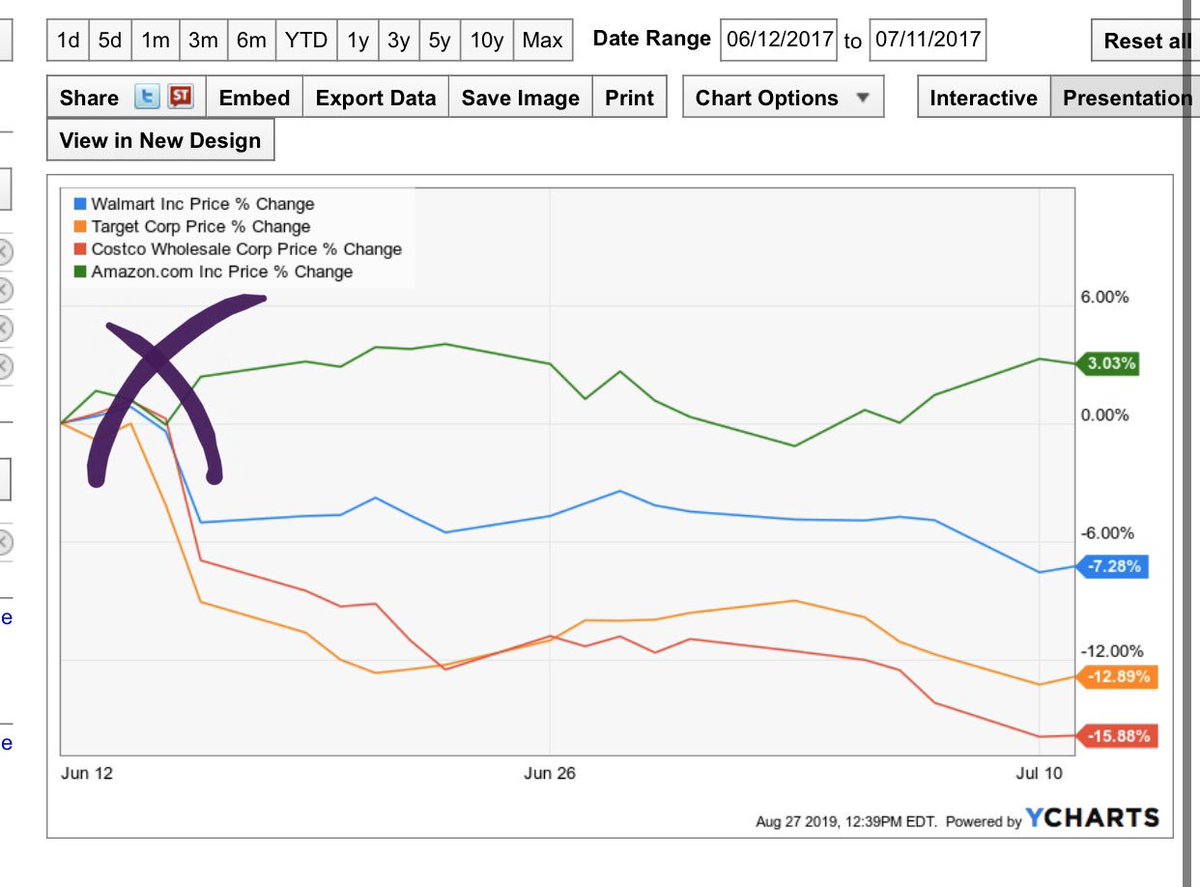Open the Chart Options dropdown
The height and width of the screenshot is (887, 1200).
783,98
